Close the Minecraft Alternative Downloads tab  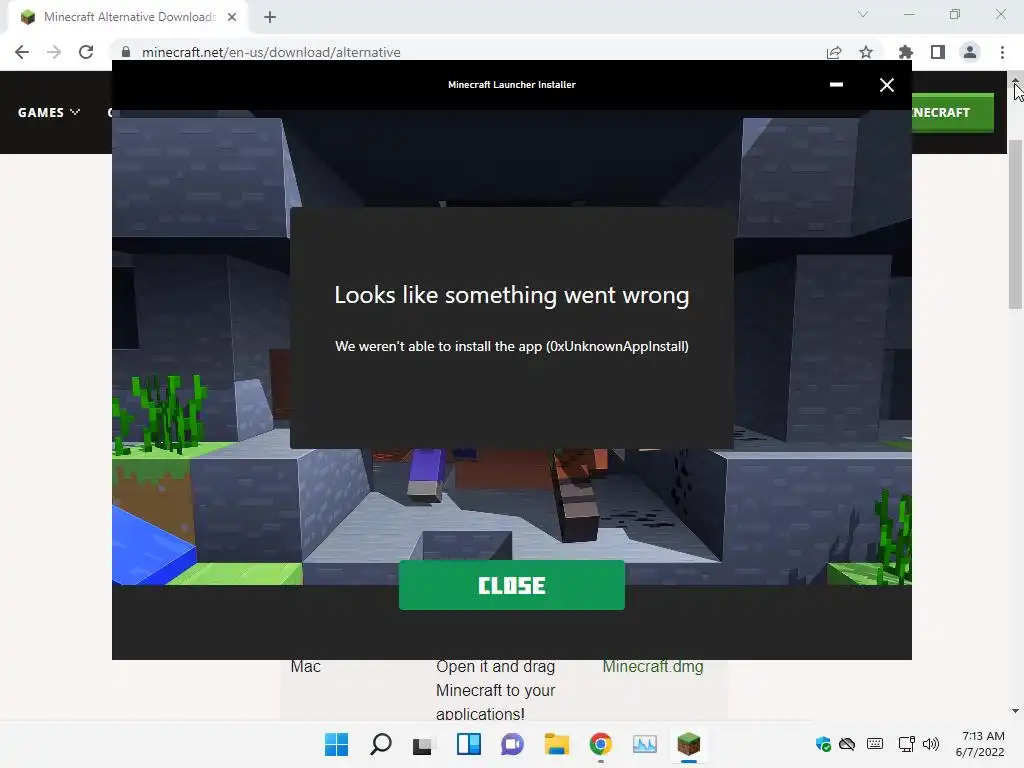click(232, 18)
